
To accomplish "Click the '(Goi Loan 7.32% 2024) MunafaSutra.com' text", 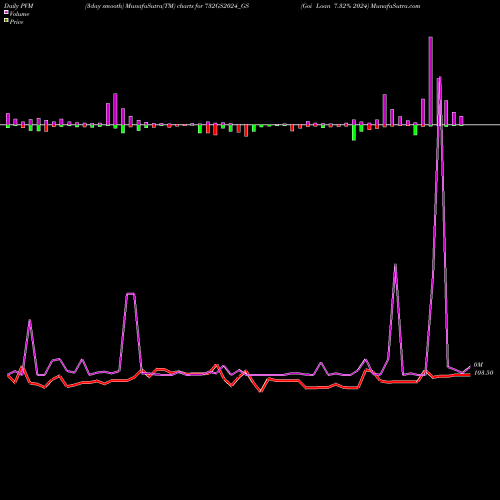I will click(x=360, y=6).
